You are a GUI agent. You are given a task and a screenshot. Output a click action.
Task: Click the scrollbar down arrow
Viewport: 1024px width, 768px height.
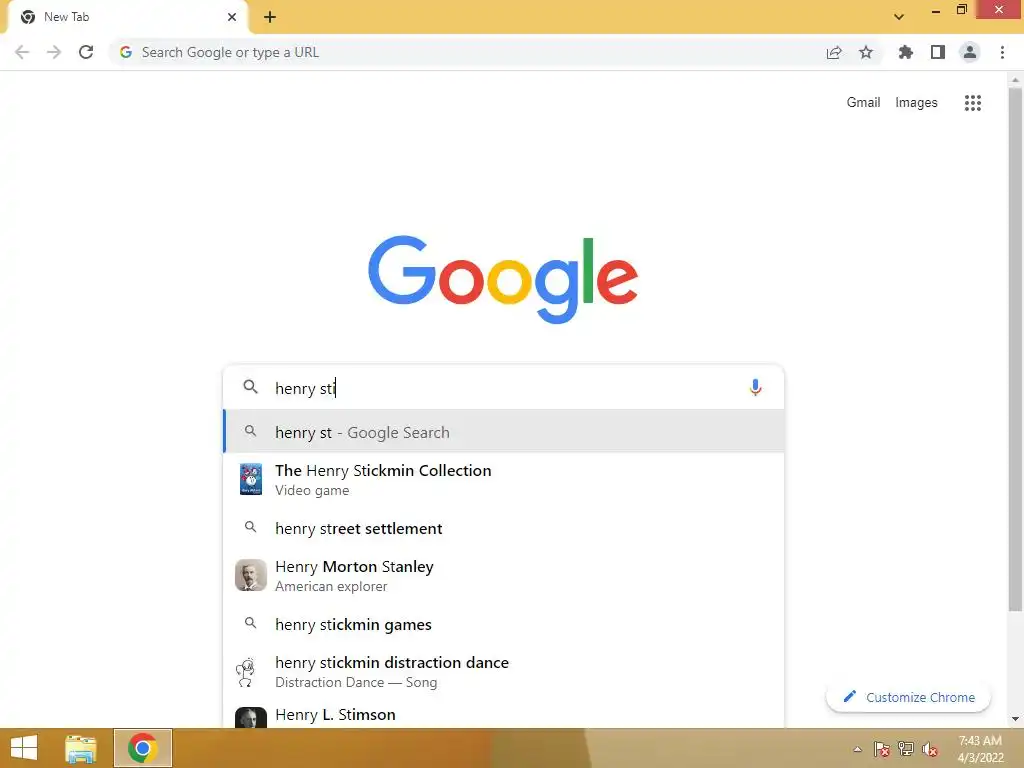(x=1015, y=718)
